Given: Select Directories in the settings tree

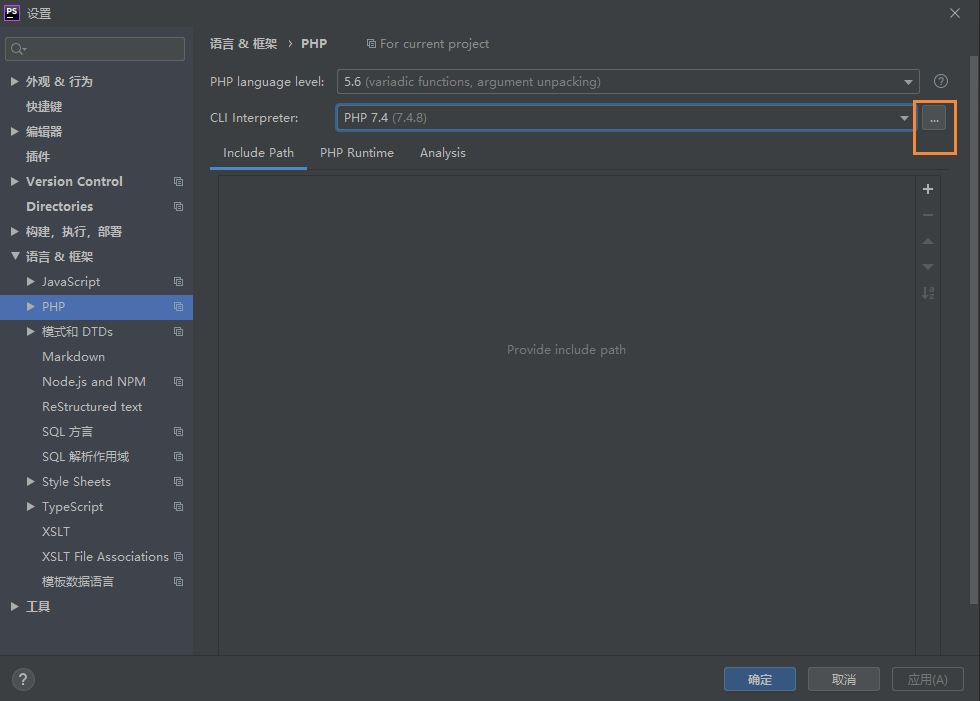Looking at the screenshot, I should tap(59, 207).
